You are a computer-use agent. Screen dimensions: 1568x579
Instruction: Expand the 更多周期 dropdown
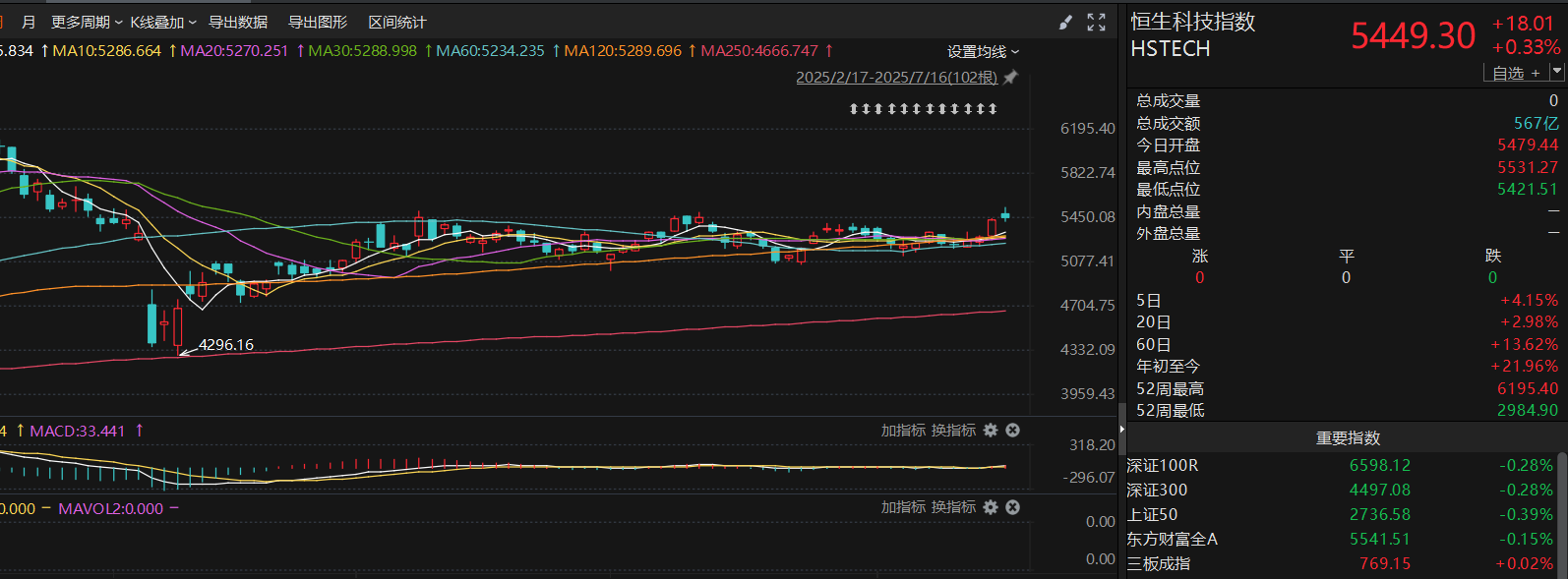87,22
